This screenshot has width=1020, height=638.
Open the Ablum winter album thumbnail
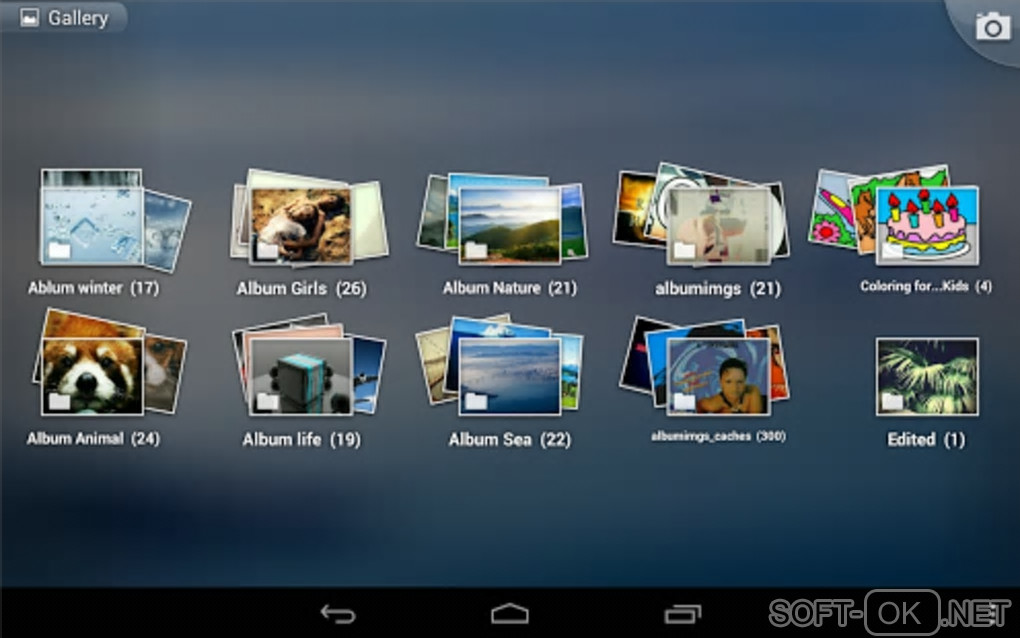[x=114, y=219]
